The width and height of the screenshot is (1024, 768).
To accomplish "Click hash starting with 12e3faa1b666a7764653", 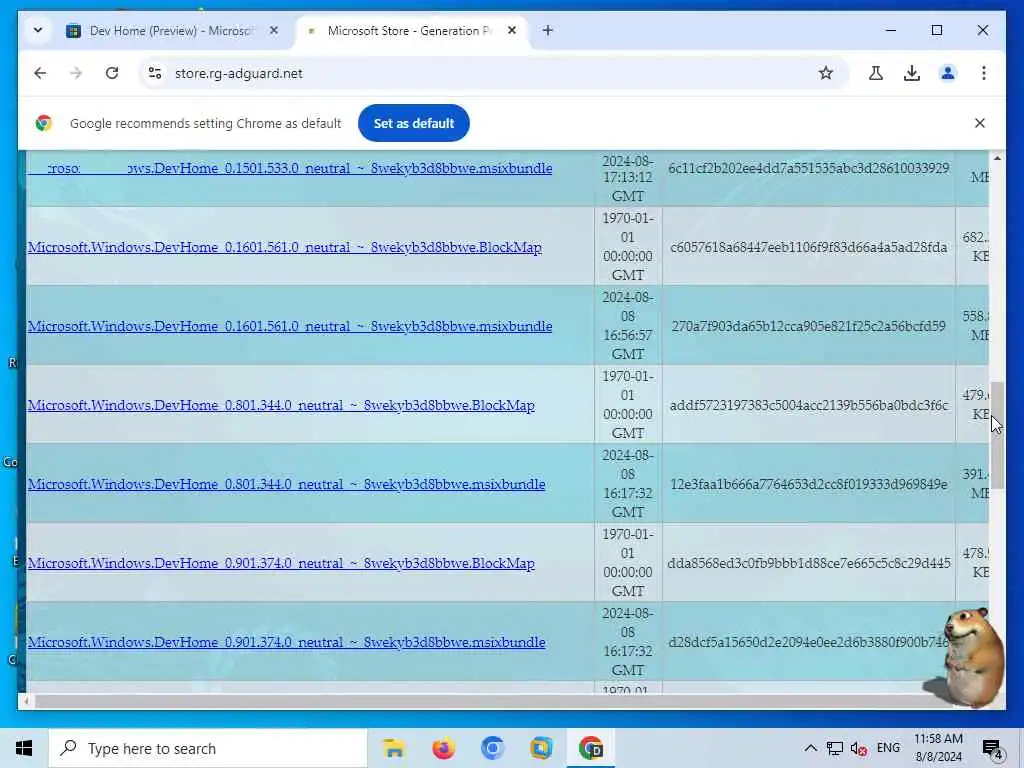I will pyautogui.click(x=808, y=485).
